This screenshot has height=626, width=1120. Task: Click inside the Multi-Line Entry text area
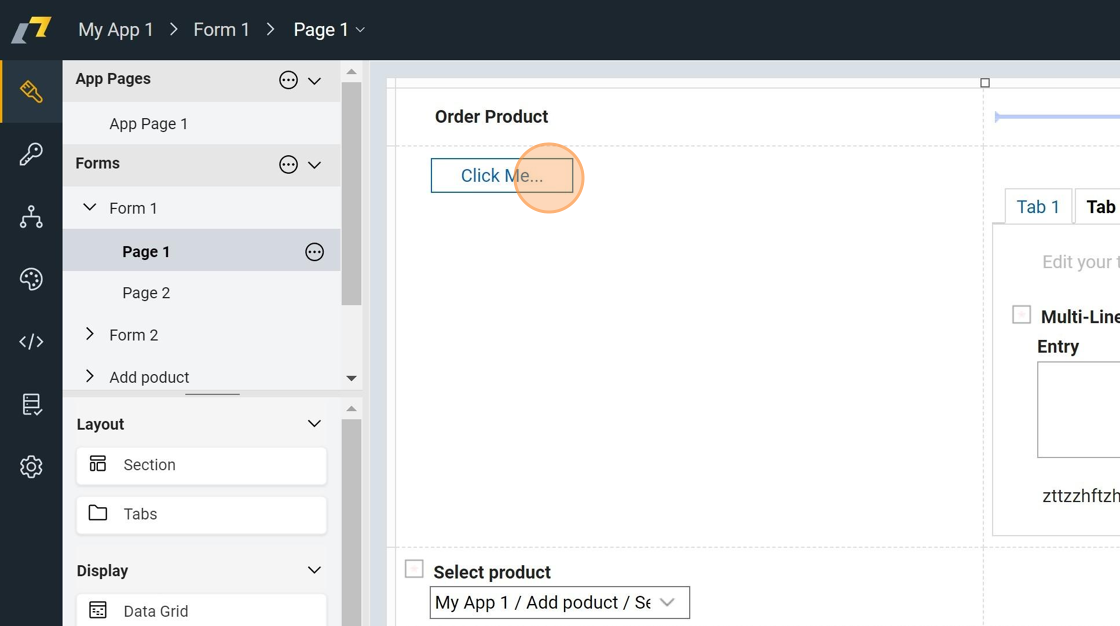1078,410
